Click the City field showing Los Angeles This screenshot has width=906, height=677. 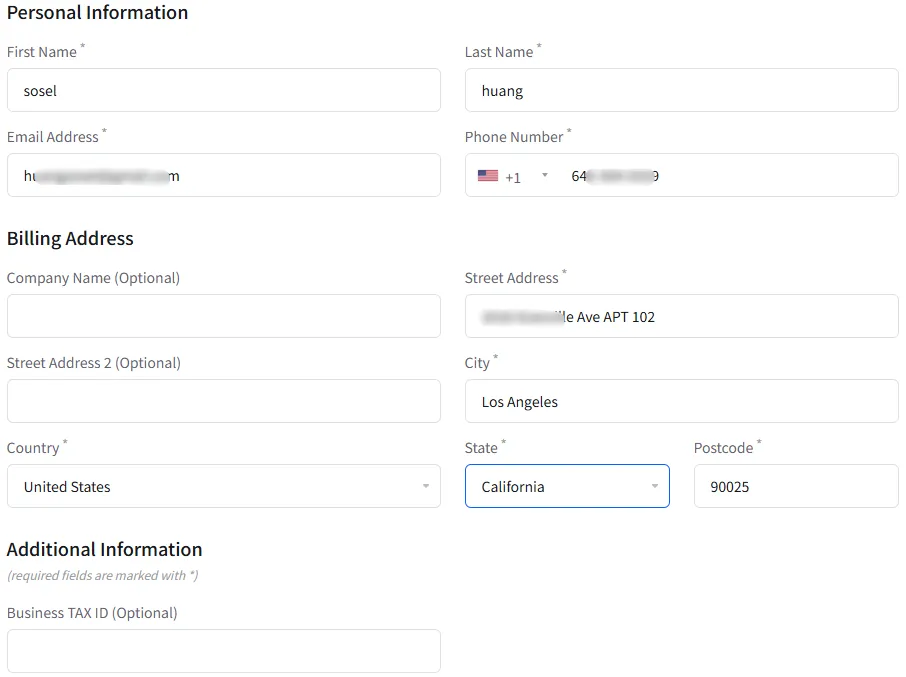681,401
